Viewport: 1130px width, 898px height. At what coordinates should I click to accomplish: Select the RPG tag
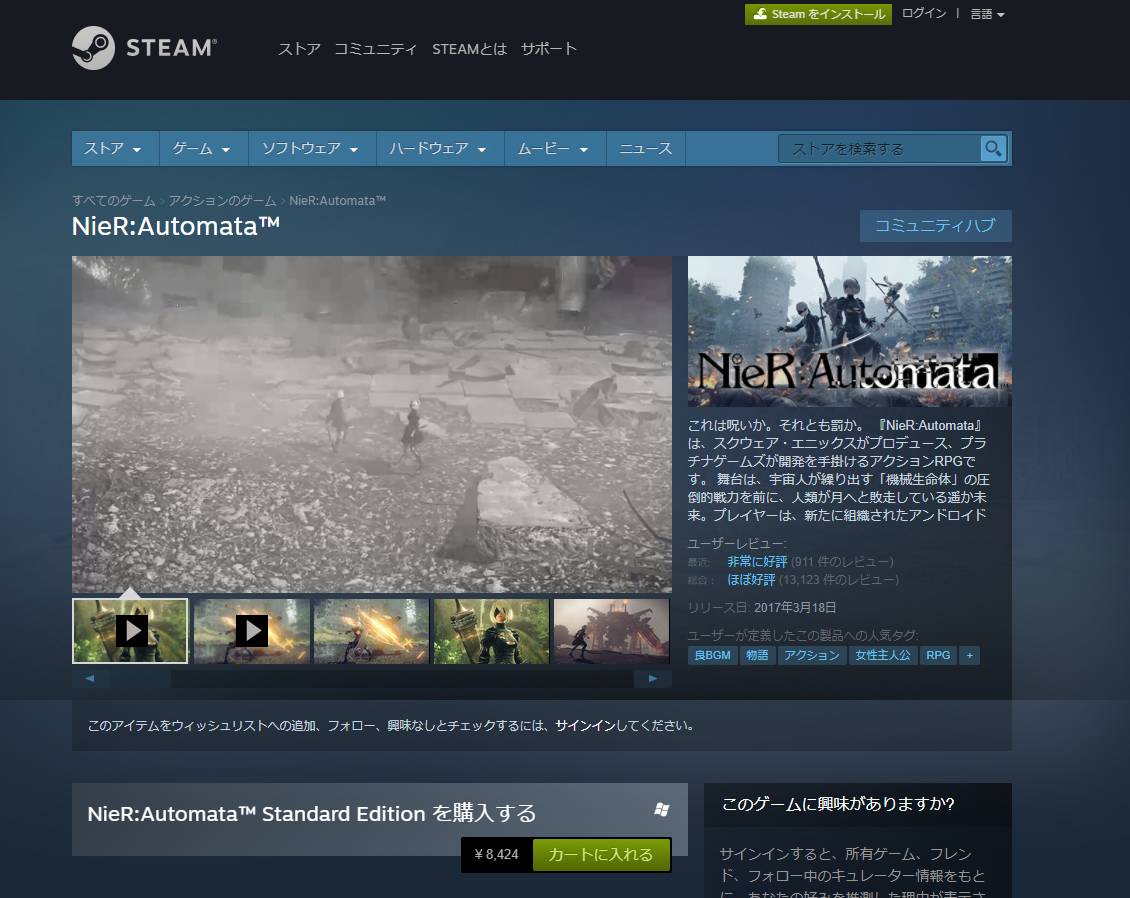coord(938,655)
